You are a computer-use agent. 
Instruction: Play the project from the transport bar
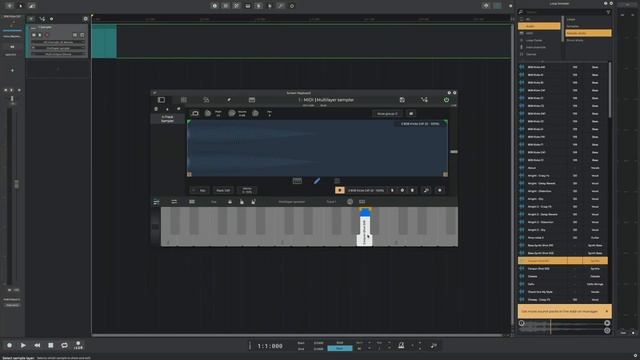click(23, 345)
